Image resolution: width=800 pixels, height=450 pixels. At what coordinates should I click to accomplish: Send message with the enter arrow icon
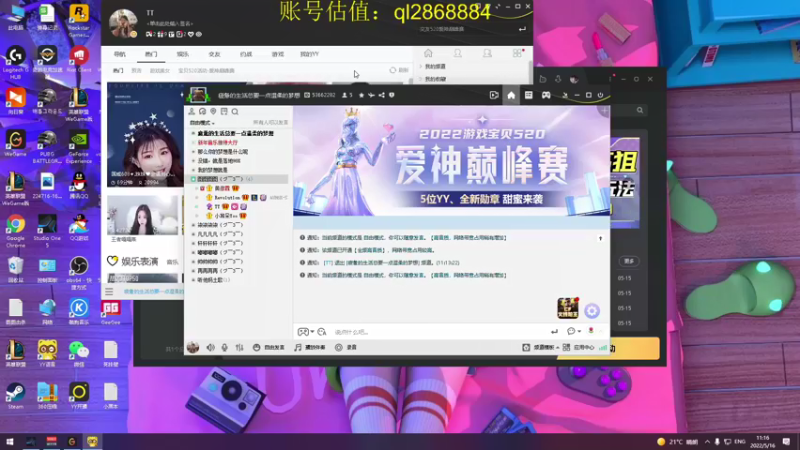point(554,332)
